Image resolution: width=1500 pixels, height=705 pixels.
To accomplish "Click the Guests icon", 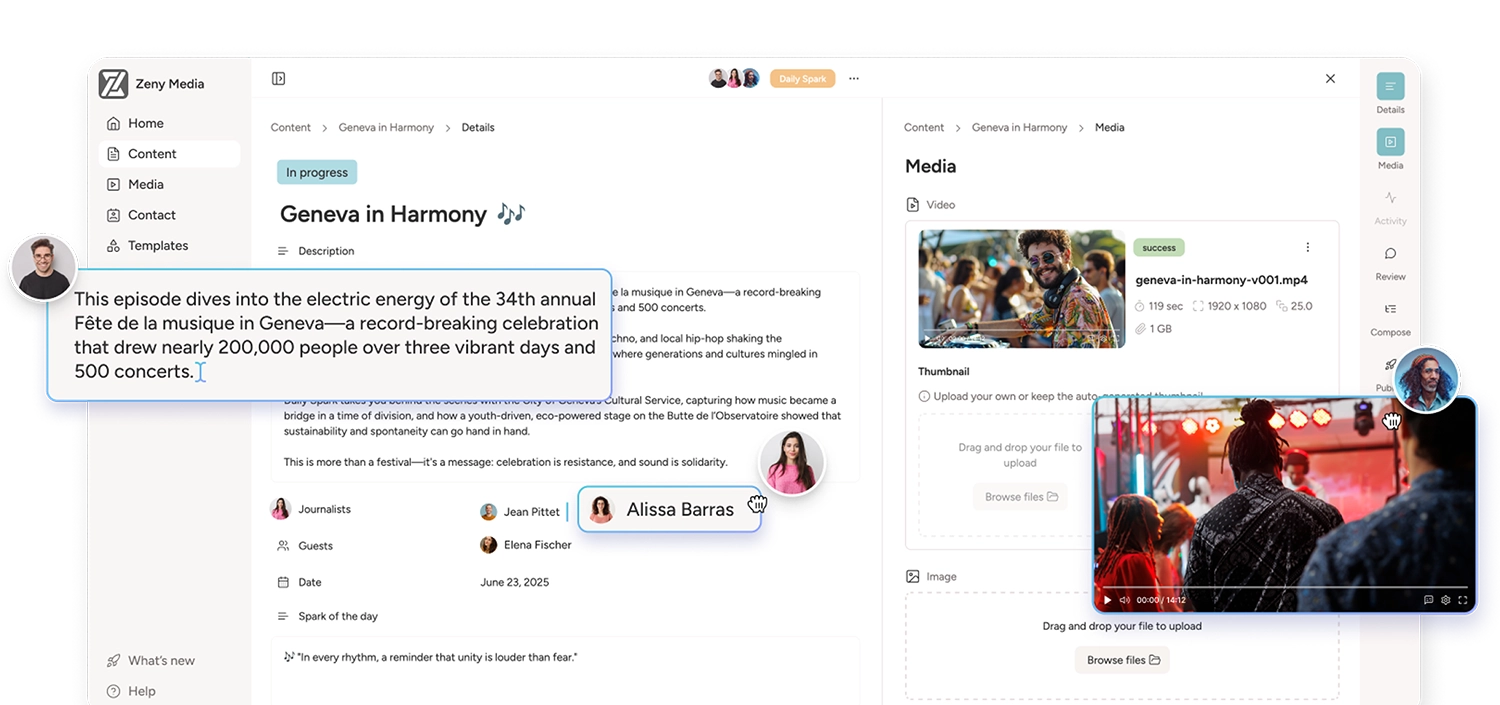I will [x=283, y=546].
